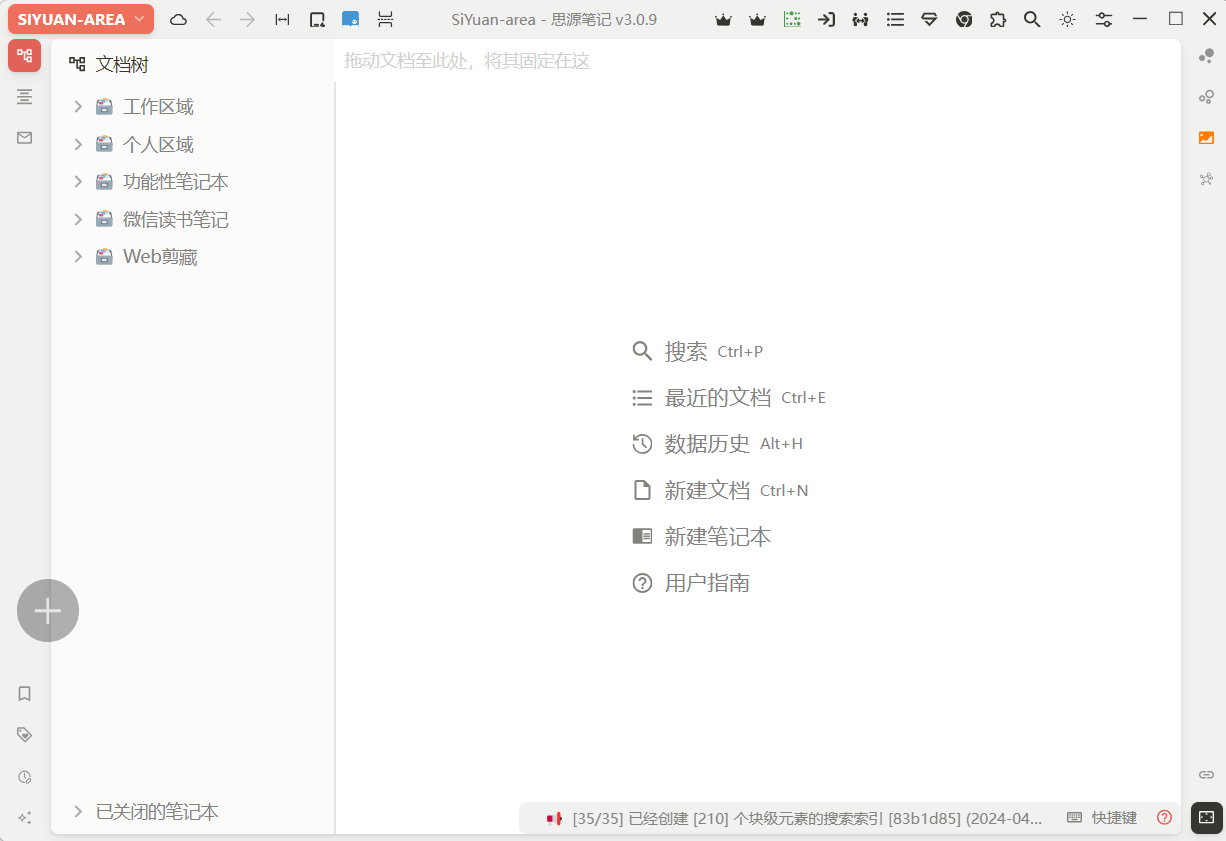Choose 新建文档 on the start page
The height and width of the screenshot is (841, 1226).
point(707,490)
